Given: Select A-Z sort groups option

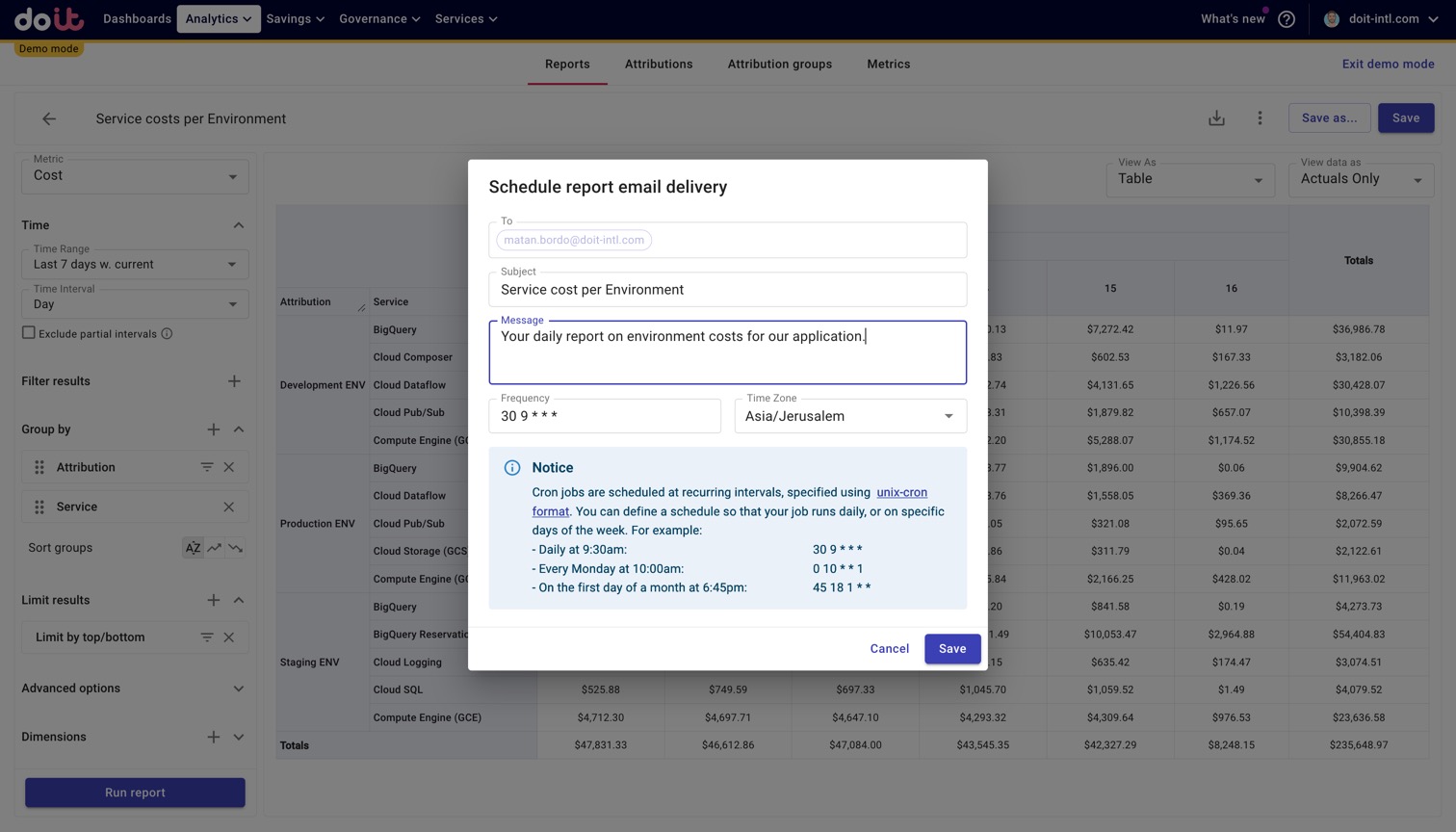Looking at the screenshot, I should coord(193,548).
